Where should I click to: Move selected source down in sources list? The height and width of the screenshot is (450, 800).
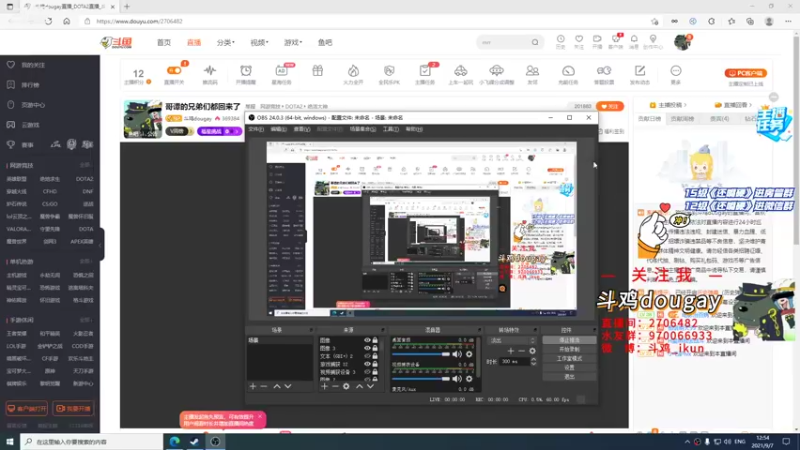click(x=370, y=387)
